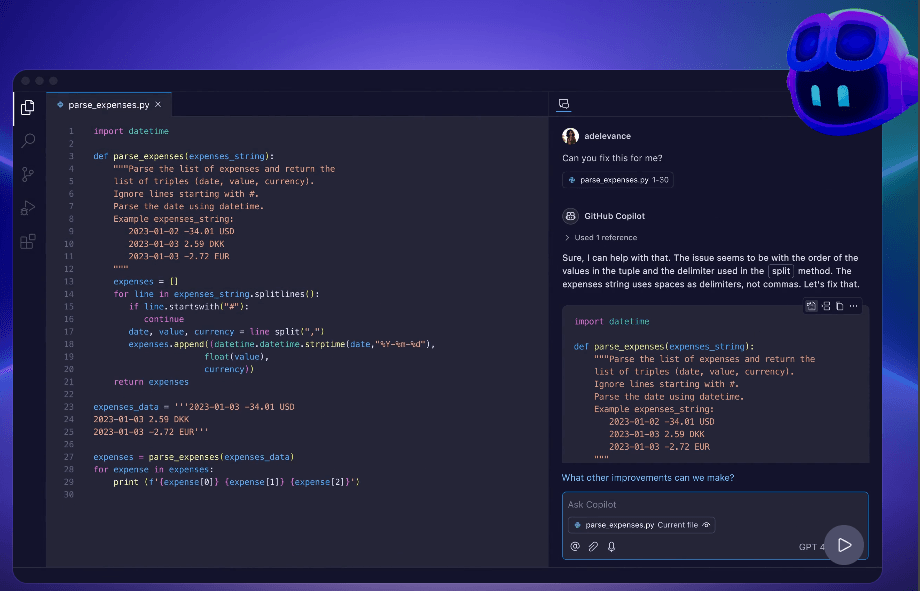The image size is (920, 591).
Task: Open the GPT 4 model picker
Action: click(811, 547)
